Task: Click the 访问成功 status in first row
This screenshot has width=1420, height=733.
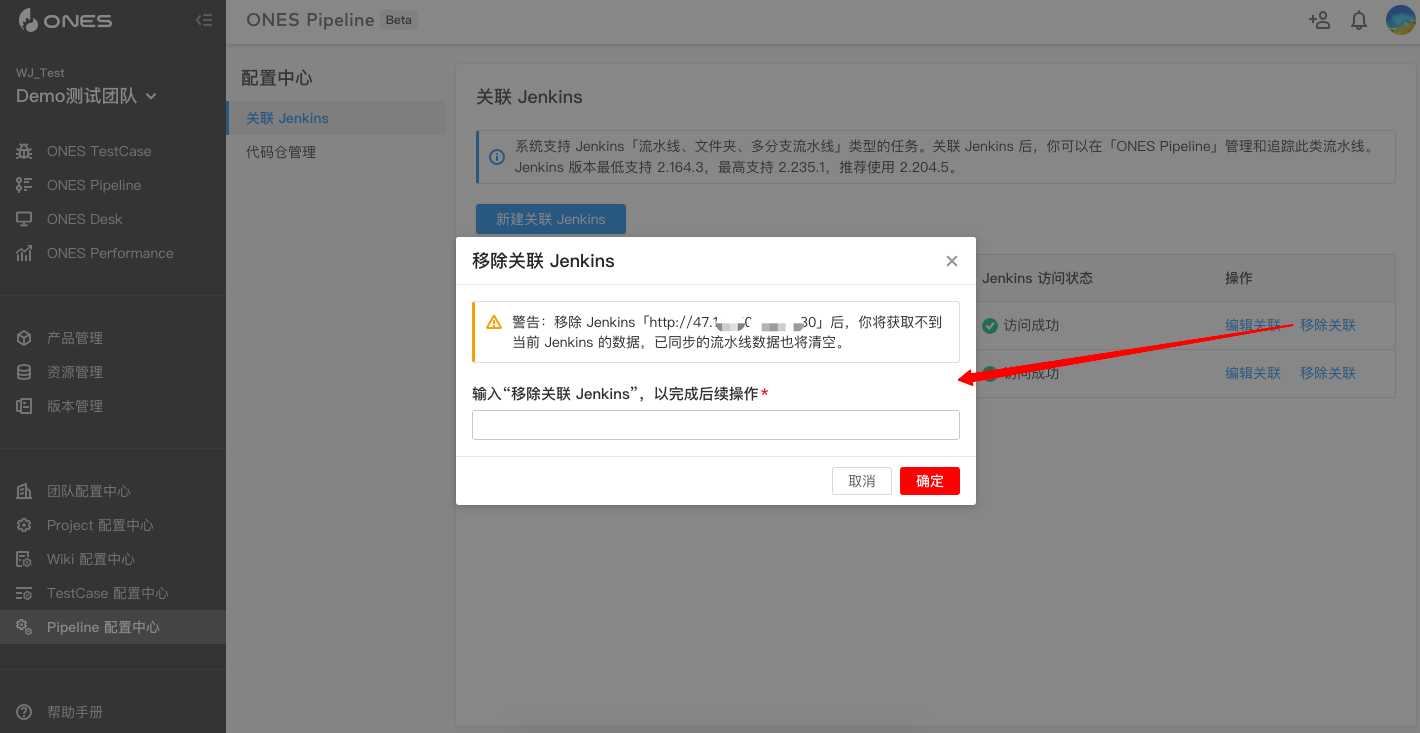Action: (x=1031, y=325)
